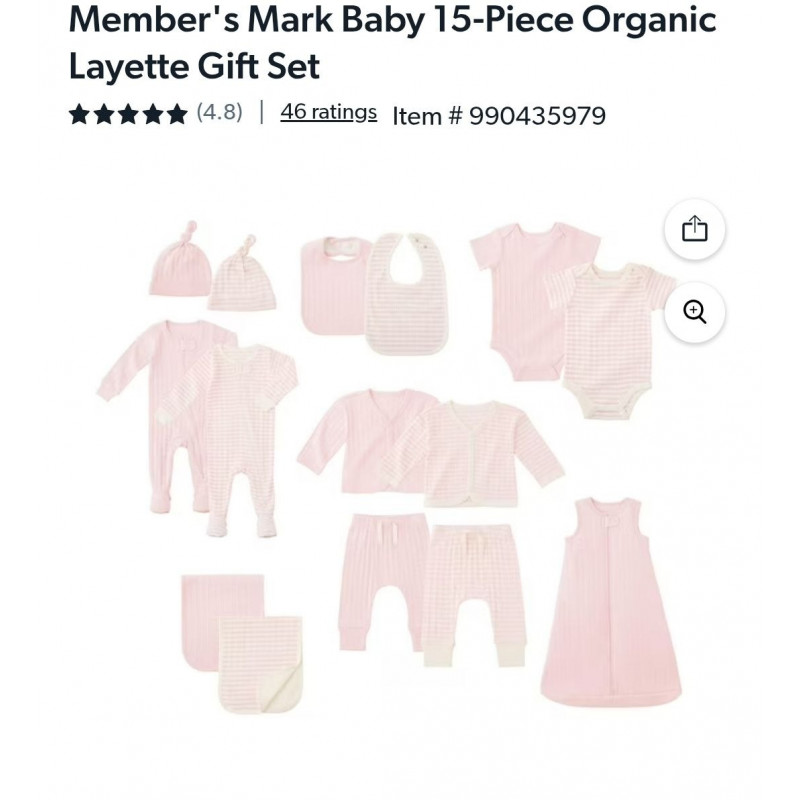
Task: Click the striped short-sleeve bodysuit
Action: (x=610, y=341)
